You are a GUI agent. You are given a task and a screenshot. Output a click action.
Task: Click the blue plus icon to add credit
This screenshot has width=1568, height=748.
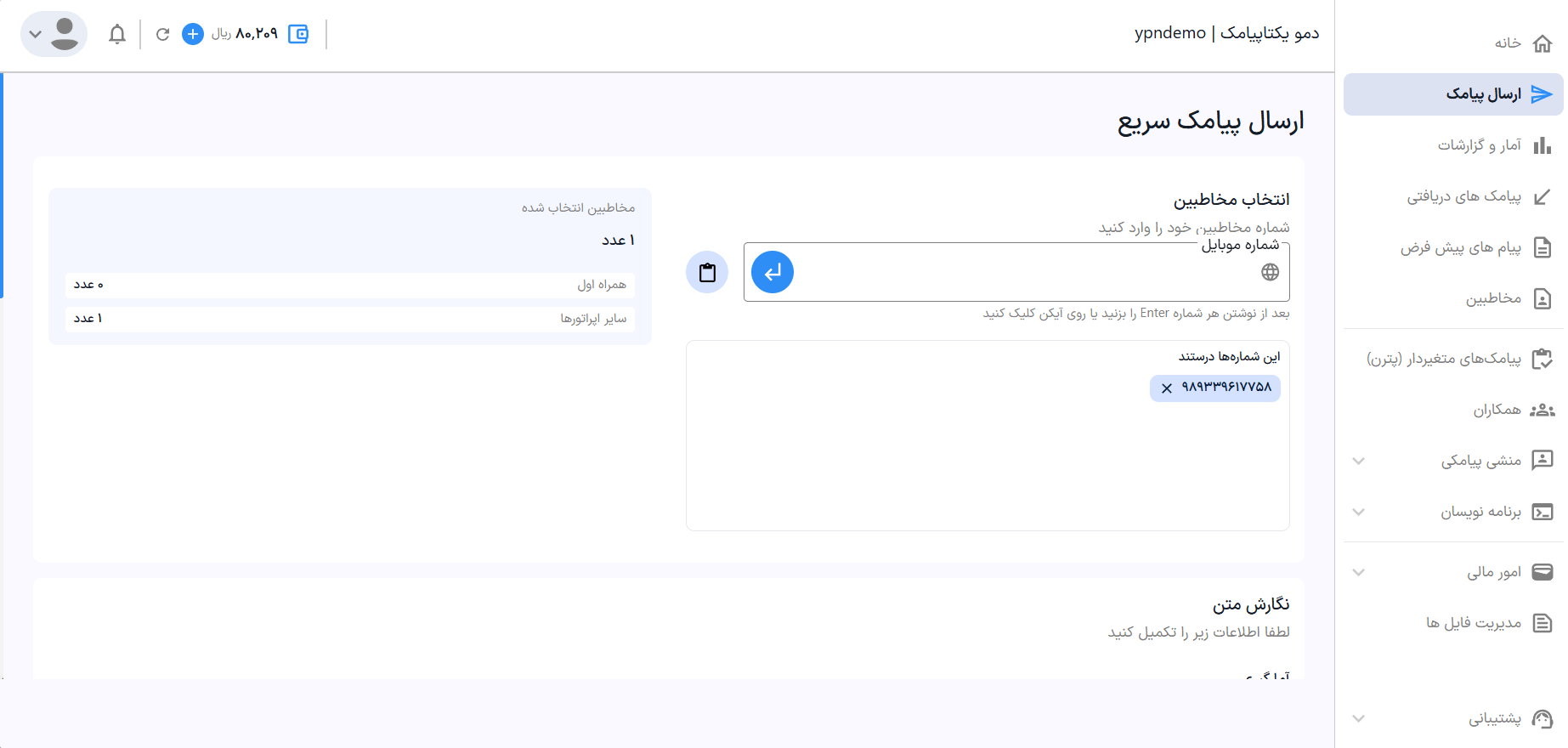pos(193,34)
